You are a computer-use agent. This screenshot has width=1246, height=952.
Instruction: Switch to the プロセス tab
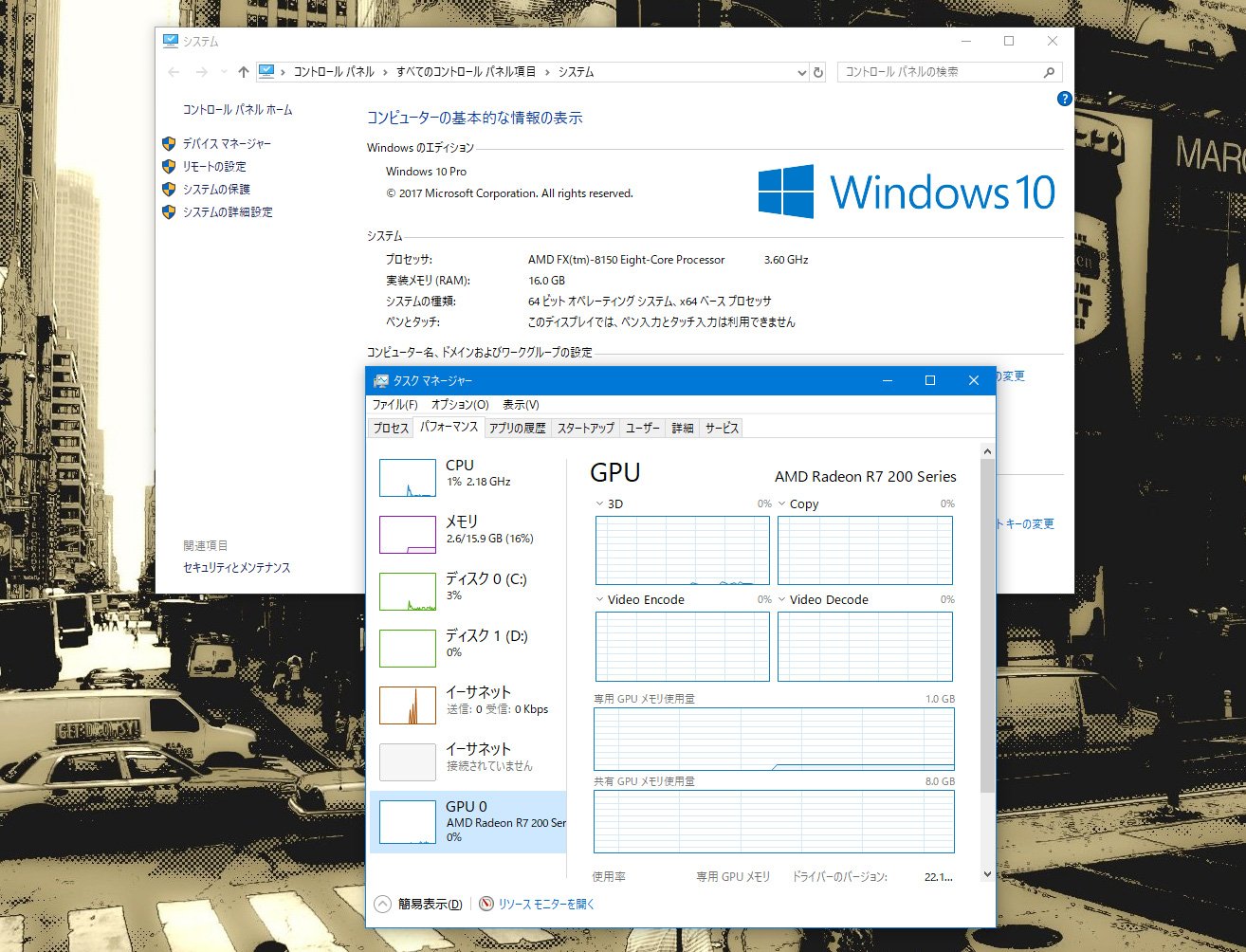point(391,429)
